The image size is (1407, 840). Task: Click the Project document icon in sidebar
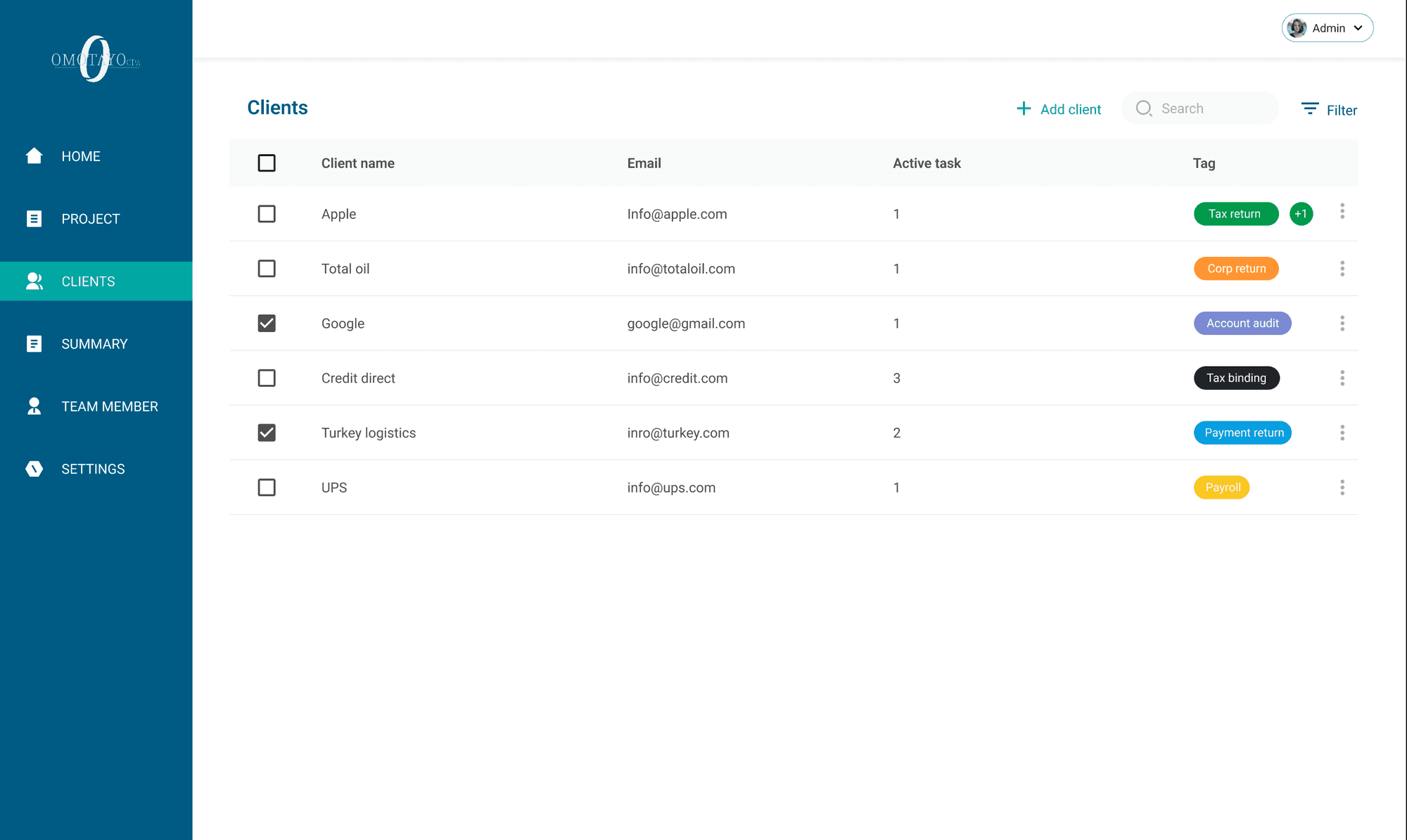coord(34,219)
